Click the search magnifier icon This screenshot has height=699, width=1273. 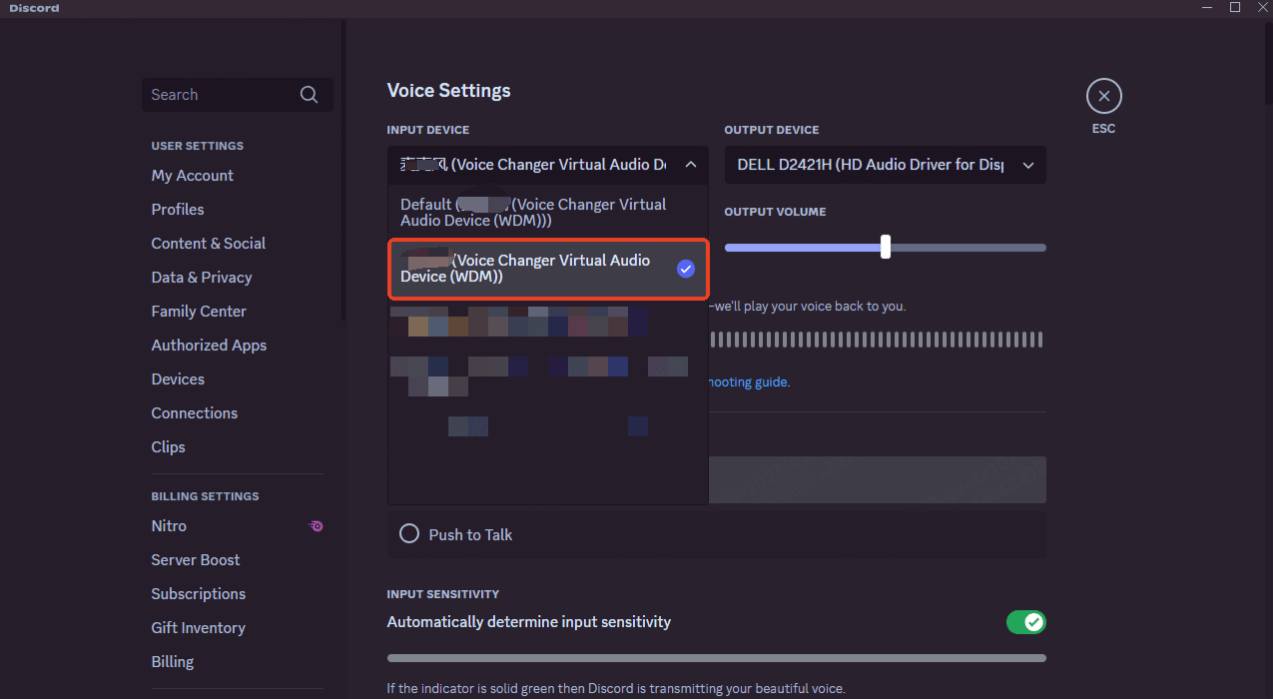[309, 95]
